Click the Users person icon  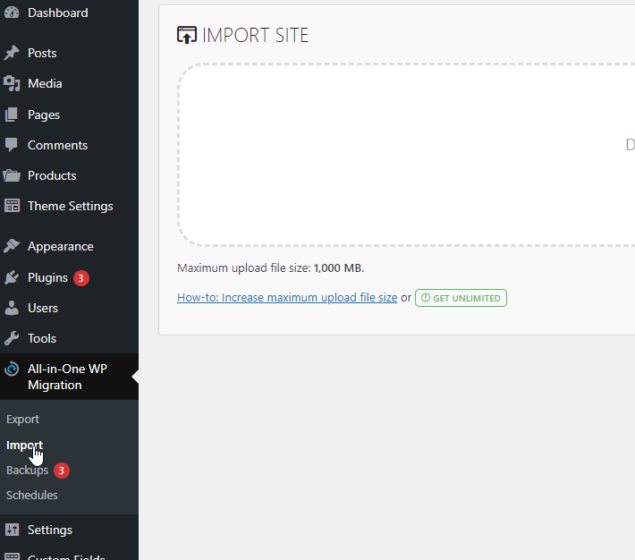[x=12, y=308]
